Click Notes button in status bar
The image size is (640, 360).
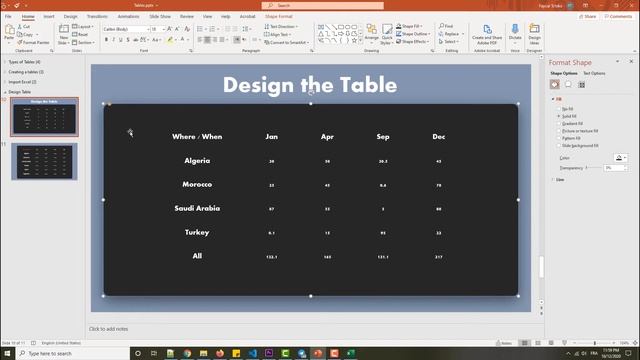coord(504,343)
